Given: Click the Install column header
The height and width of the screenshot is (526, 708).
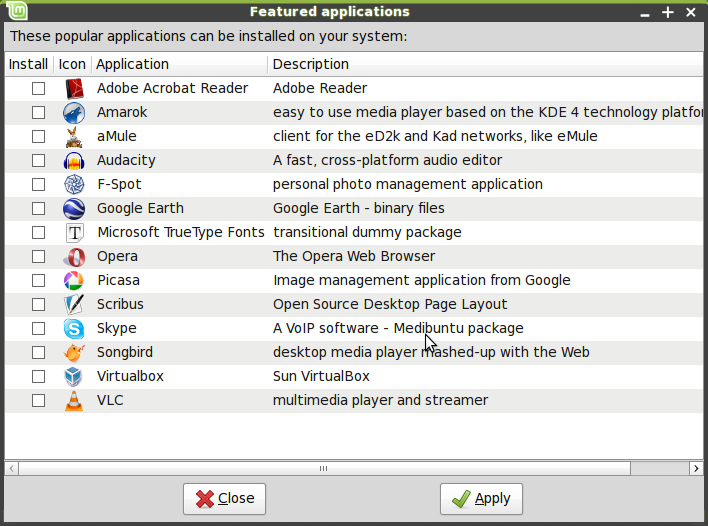Looking at the screenshot, I should (29, 64).
